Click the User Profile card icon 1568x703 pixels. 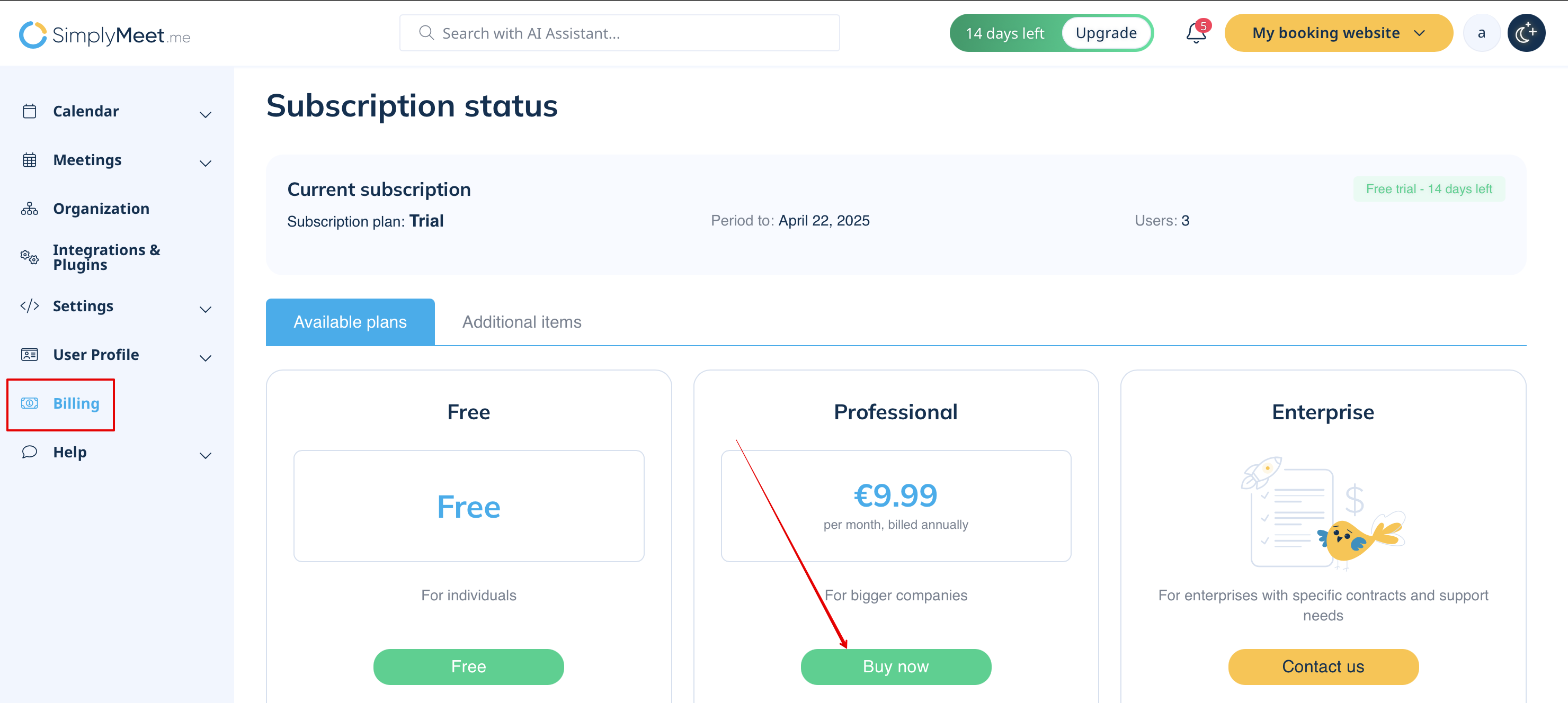coord(29,355)
